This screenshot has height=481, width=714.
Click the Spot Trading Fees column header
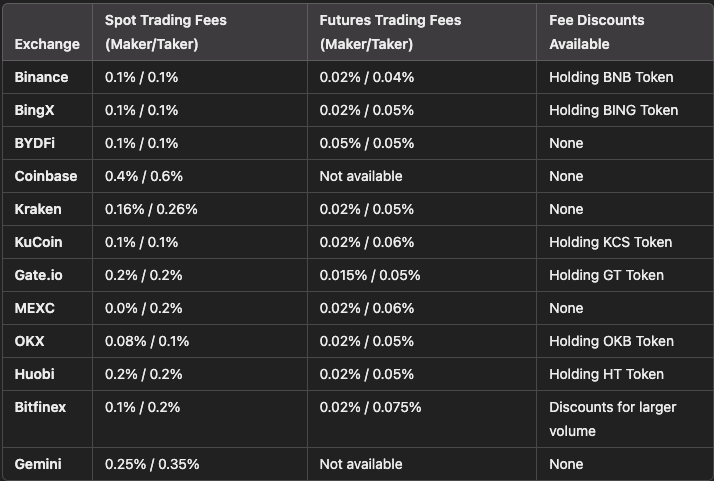pyautogui.click(x=163, y=32)
